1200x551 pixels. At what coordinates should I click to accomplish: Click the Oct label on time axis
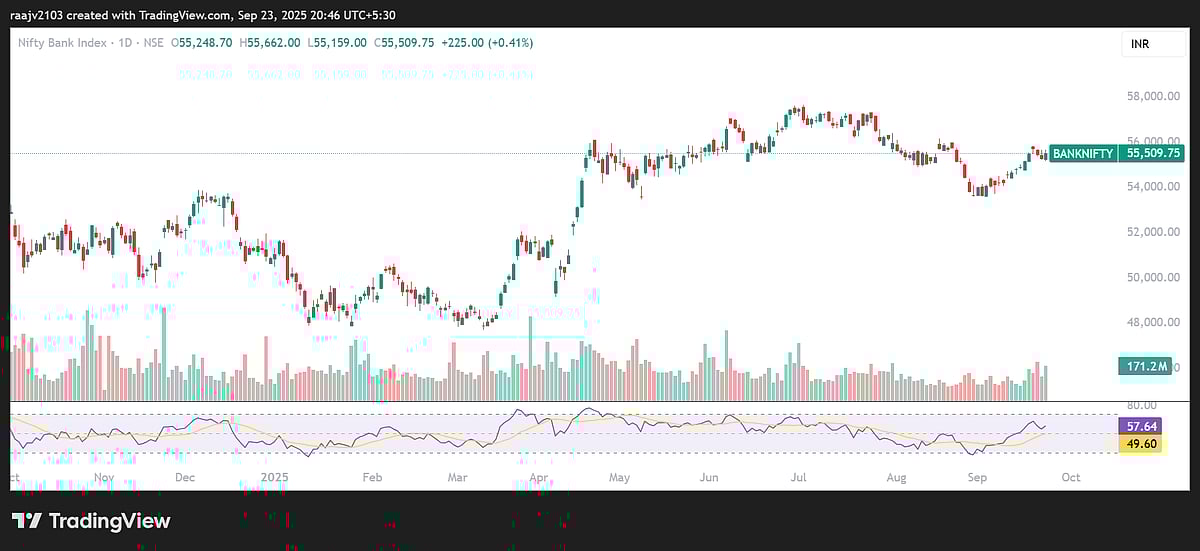pyautogui.click(x=1070, y=478)
